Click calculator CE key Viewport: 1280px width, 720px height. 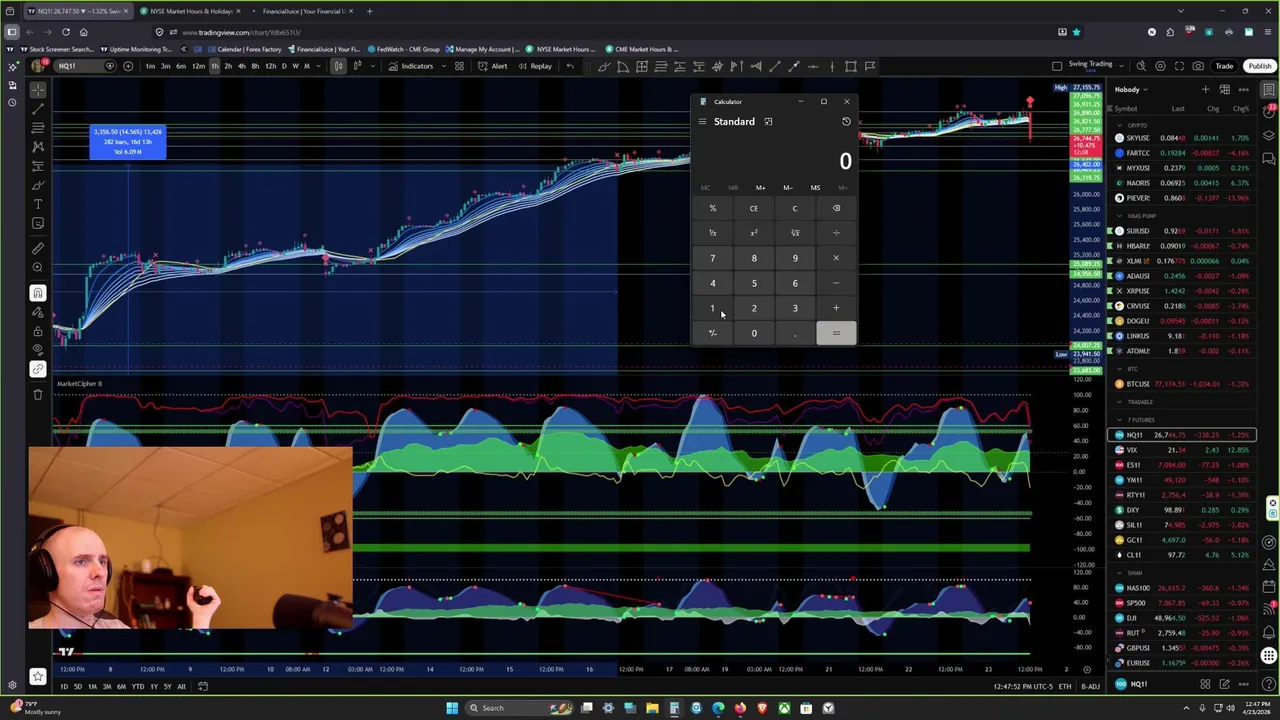[x=754, y=208]
